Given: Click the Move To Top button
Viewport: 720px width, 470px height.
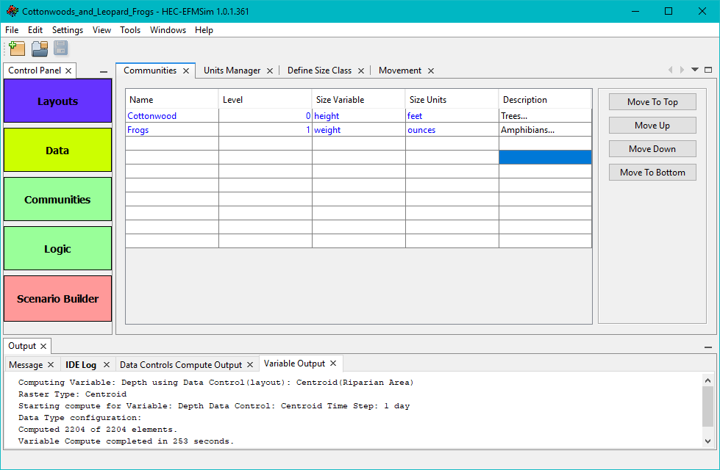Looking at the screenshot, I should coord(652,102).
